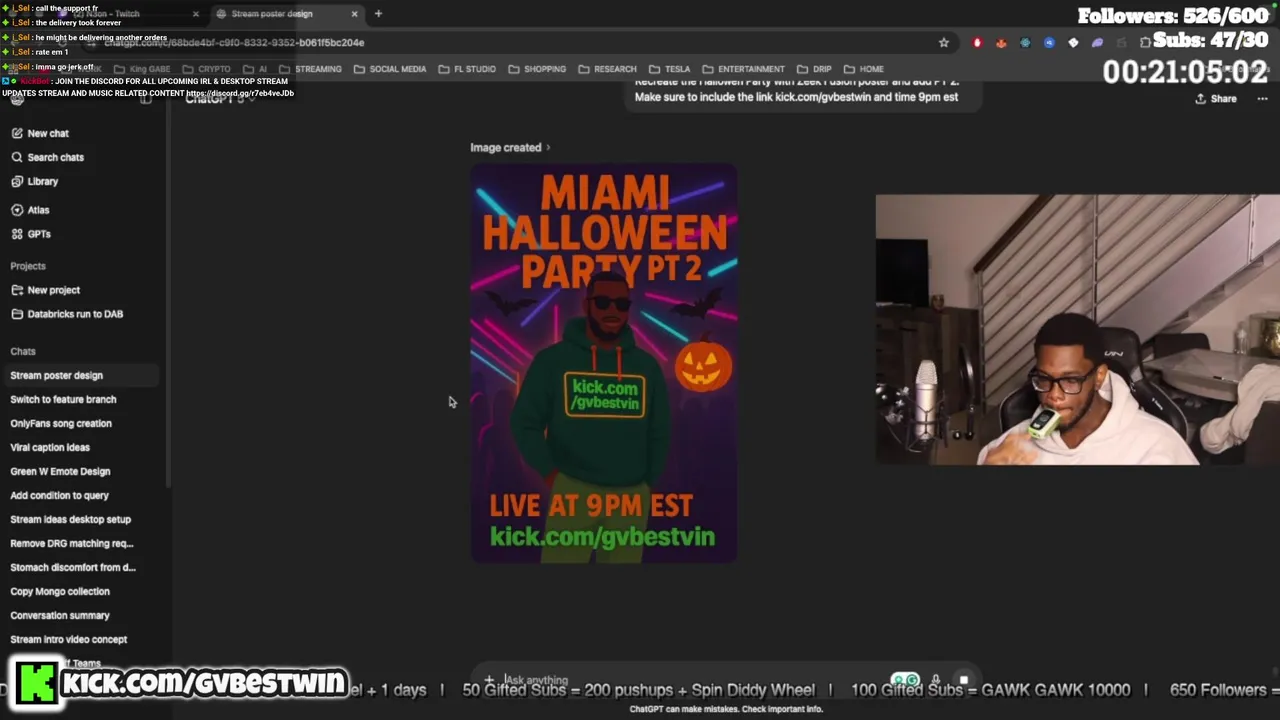Close the Stream poster design tab
The image size is (1280, 720).
pyautogui.click(x=354, y=14)
